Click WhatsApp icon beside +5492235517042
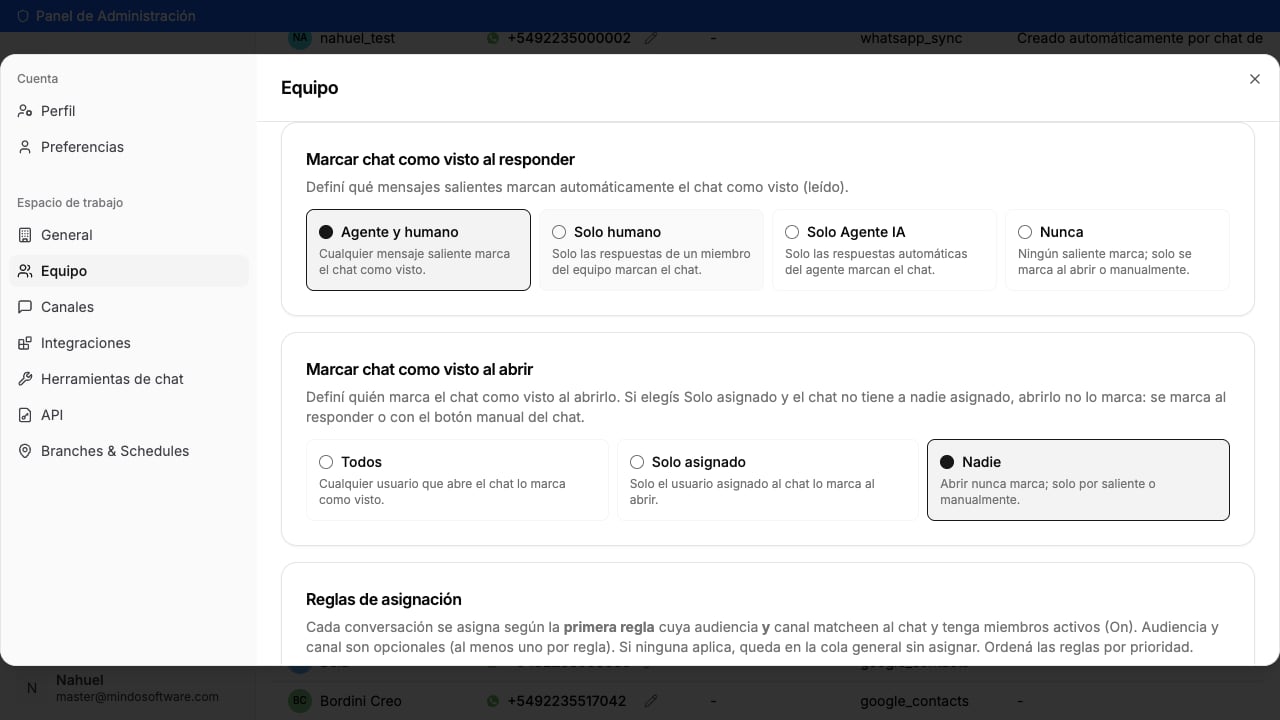This screenshot has width=1280, height=720. point(493,701)
